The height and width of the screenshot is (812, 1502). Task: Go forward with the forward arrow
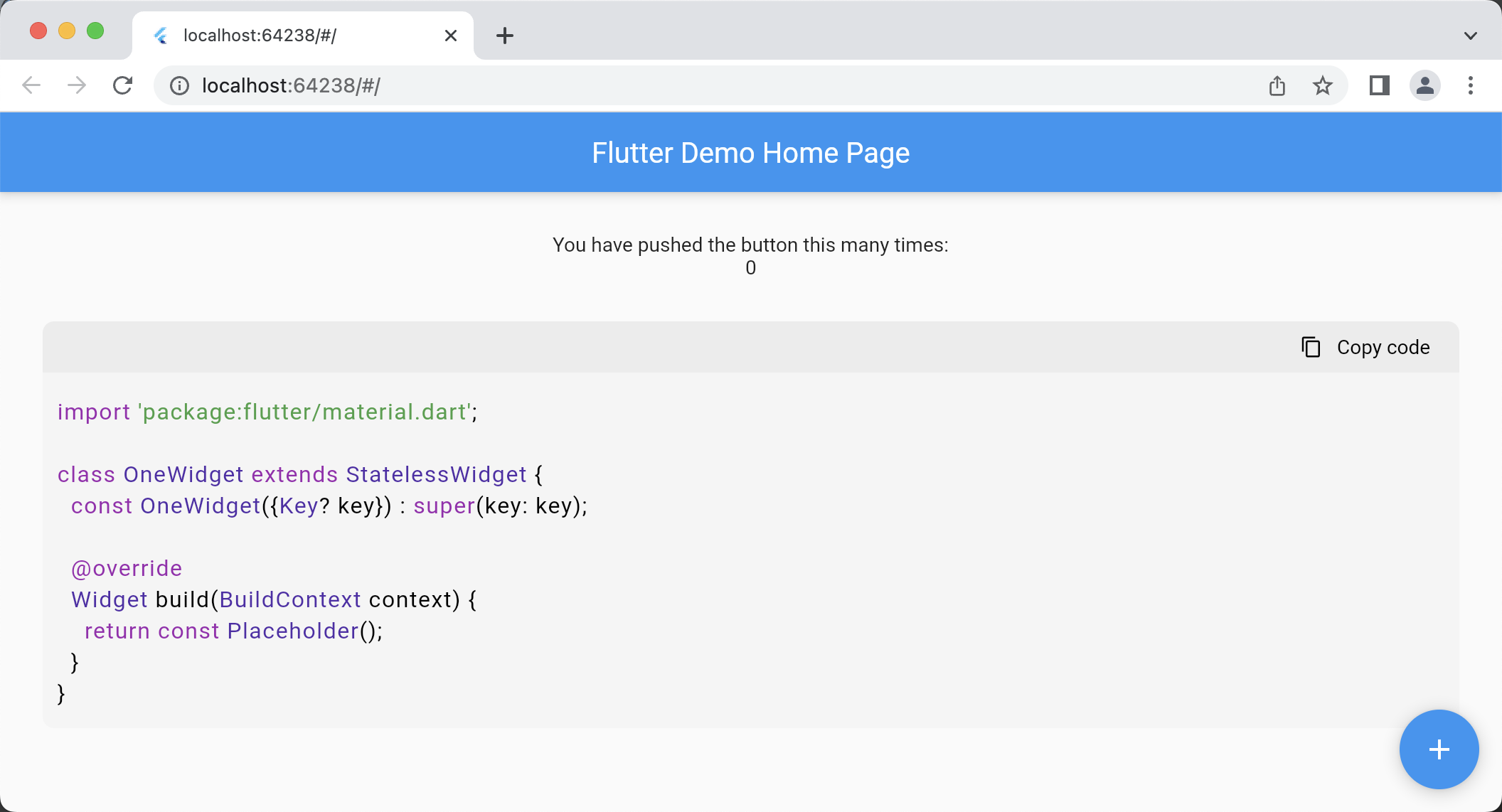77,86
